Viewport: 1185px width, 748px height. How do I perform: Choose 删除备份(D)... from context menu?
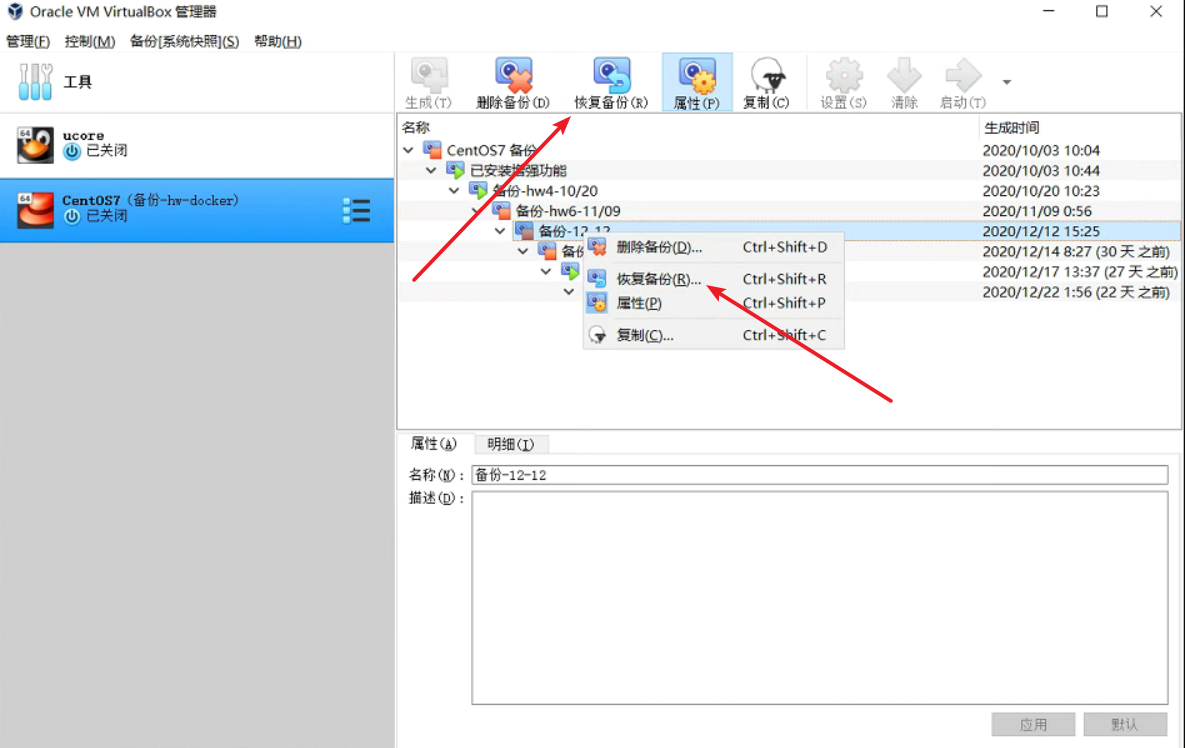pyautogui.click(x=713, y=247)
